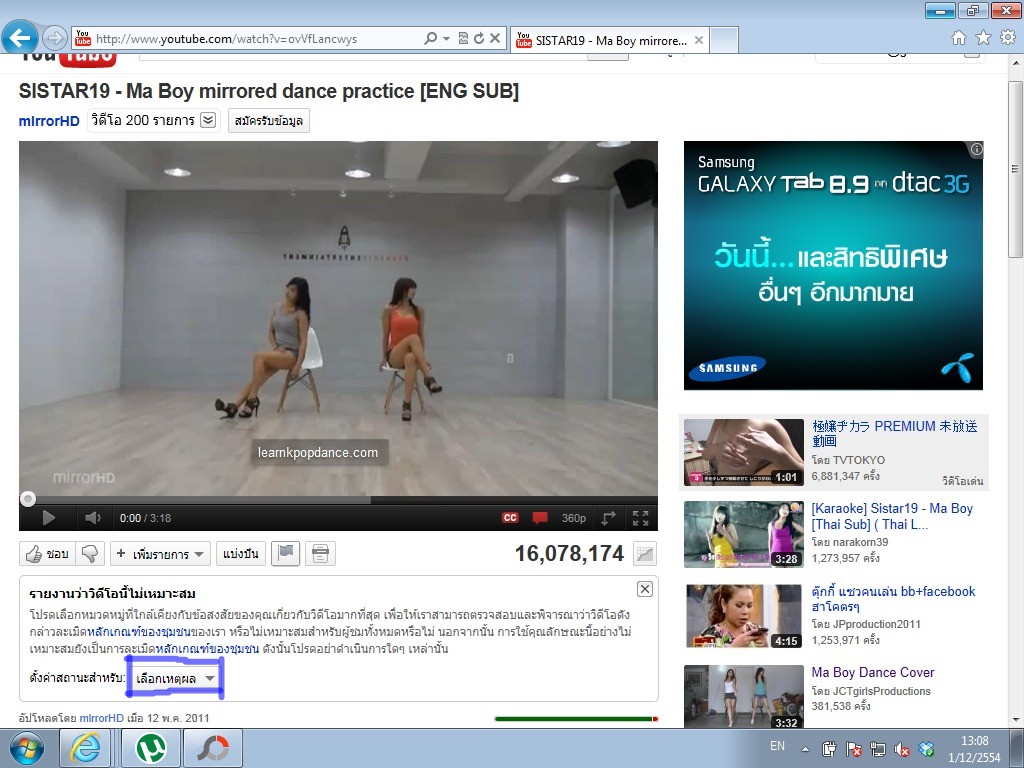Open the ตุ๊กกี้ แชวคนเล่น bb+facebook video link
1024x768 pixels.
point(893,599)
